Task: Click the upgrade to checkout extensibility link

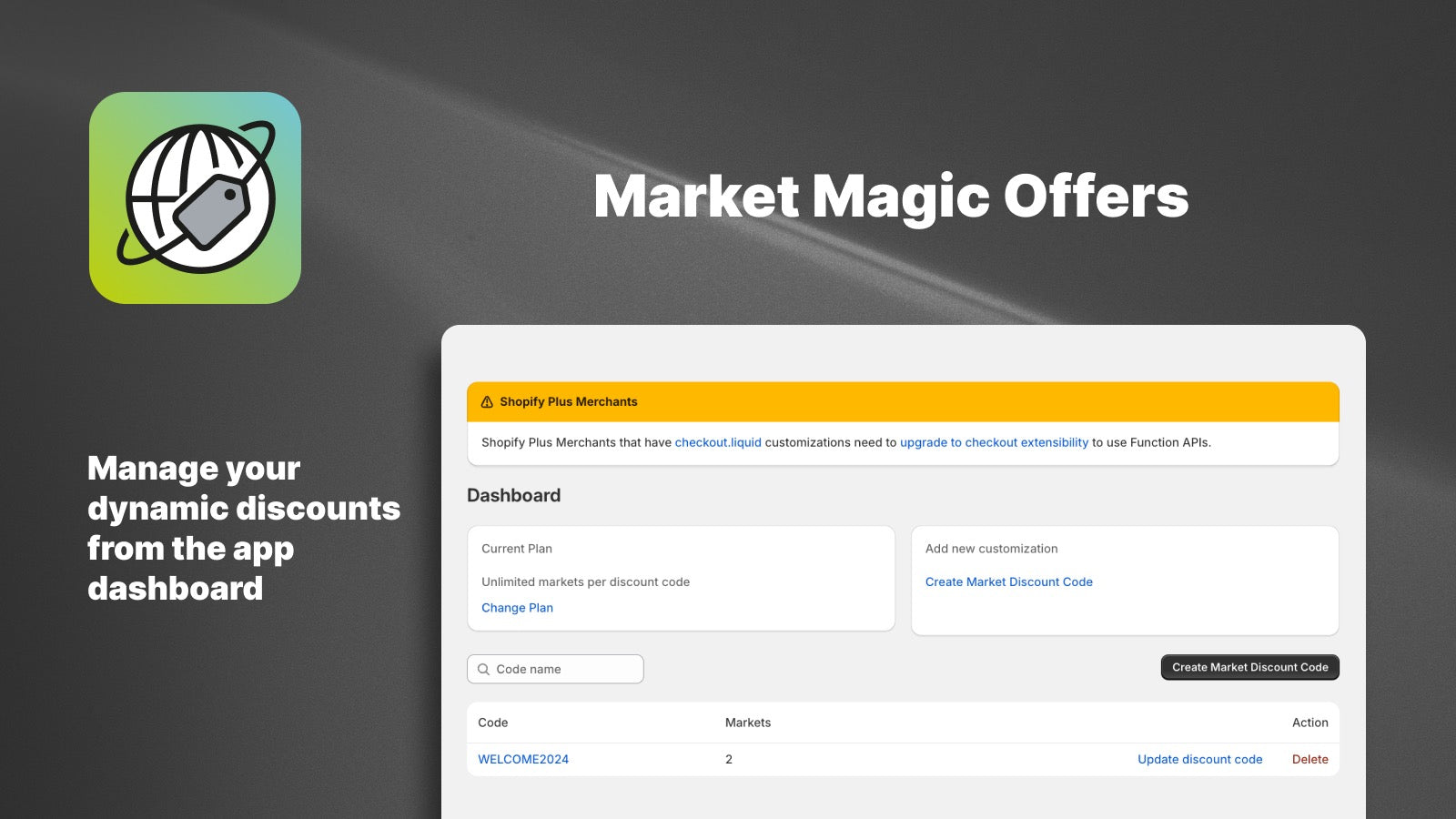Action: [x=994, y=442]
